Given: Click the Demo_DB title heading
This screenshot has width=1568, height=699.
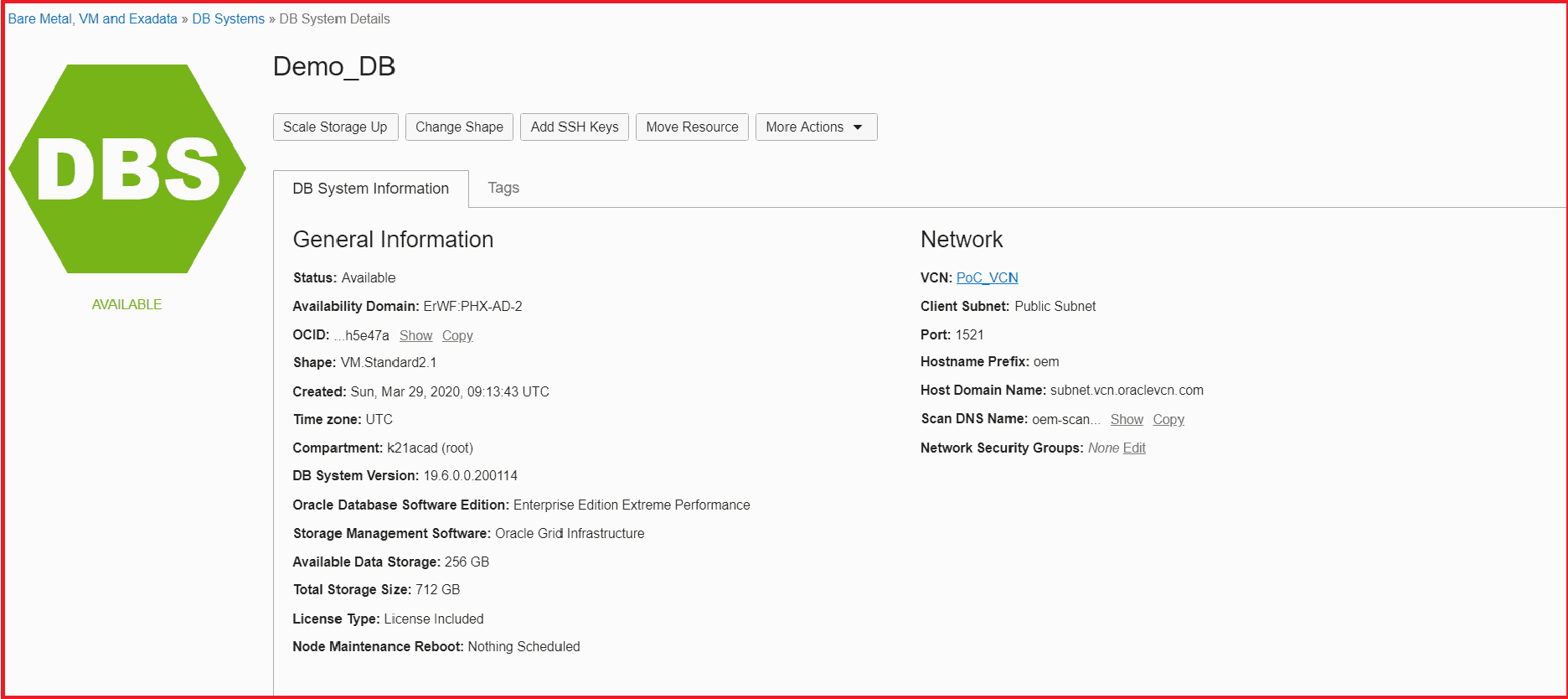Looking at the screenshot, I should (x=334, y=66).
